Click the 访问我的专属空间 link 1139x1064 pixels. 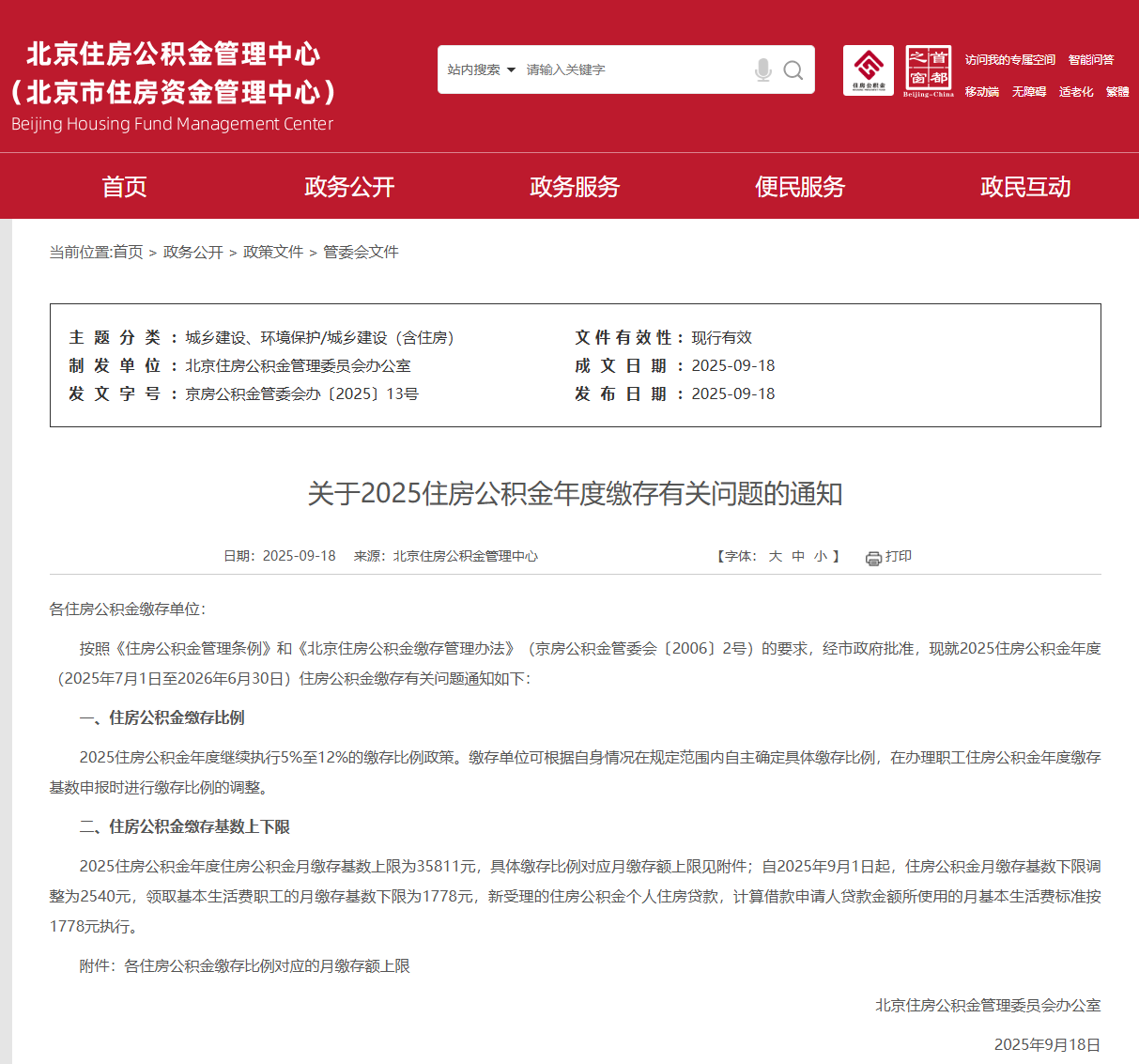point(1010,60)
